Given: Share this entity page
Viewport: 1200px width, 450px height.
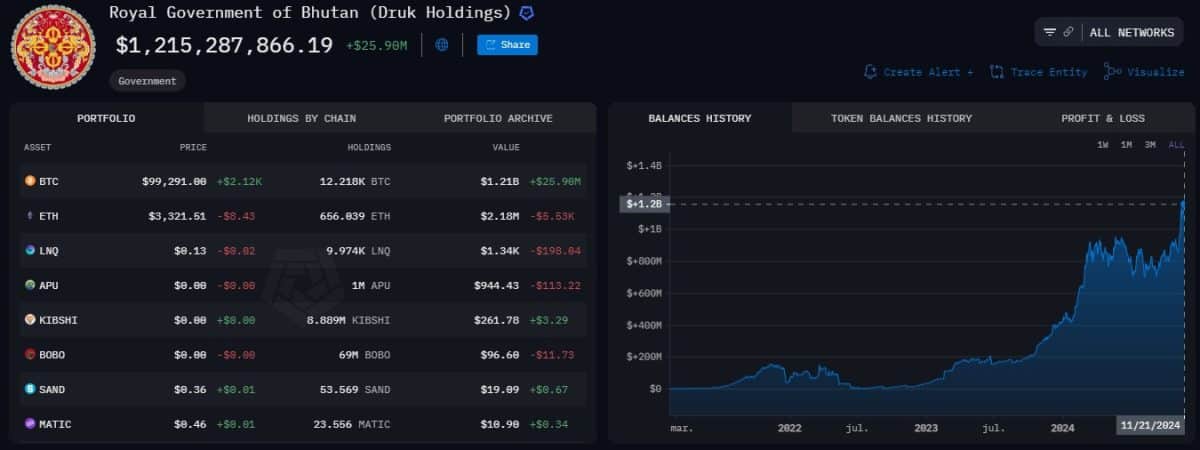Looking at the screenshot, I should pyautogui.click(x=507, y=45).
